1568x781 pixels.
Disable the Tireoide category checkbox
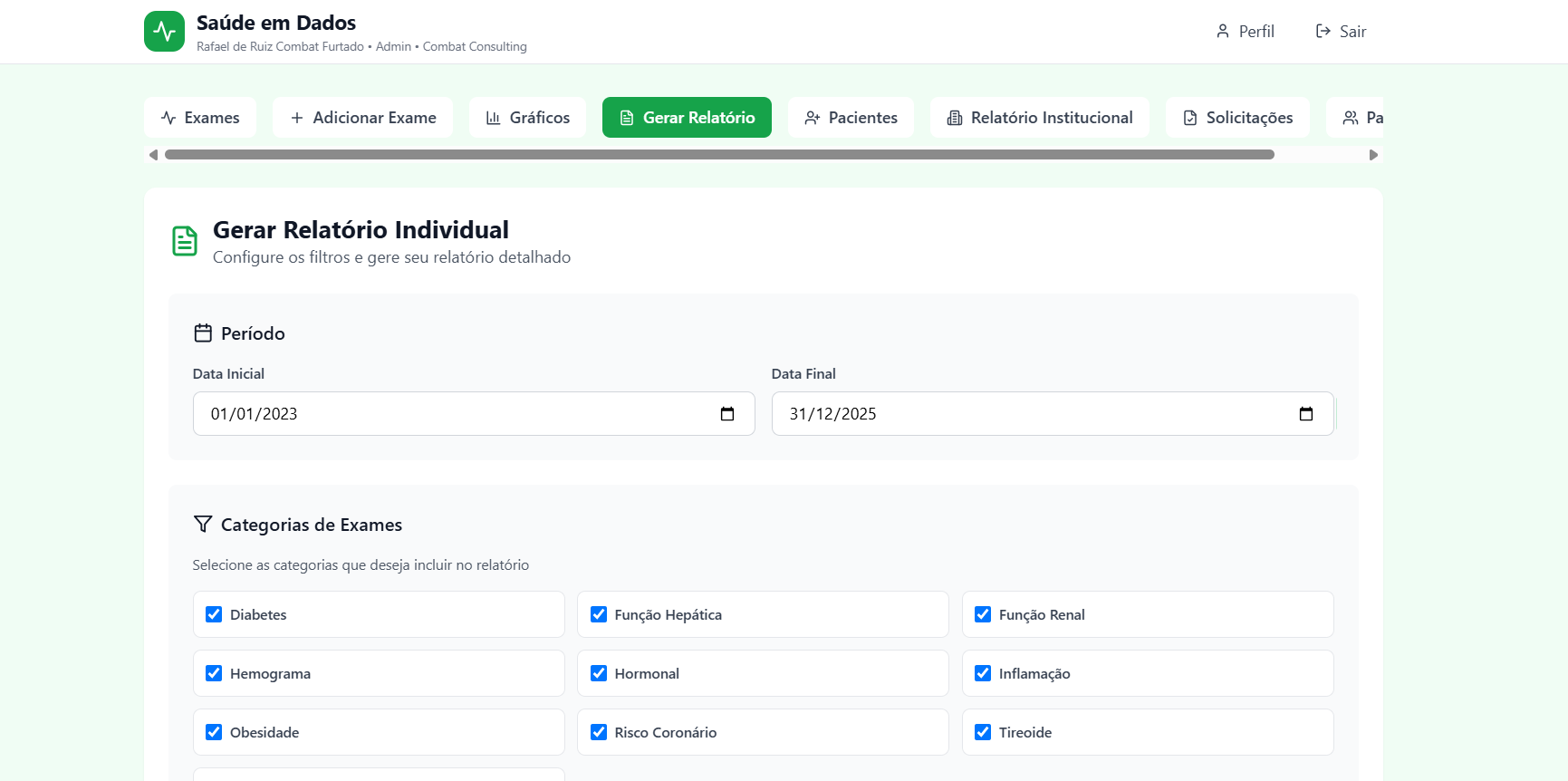[x=983, y=732]
